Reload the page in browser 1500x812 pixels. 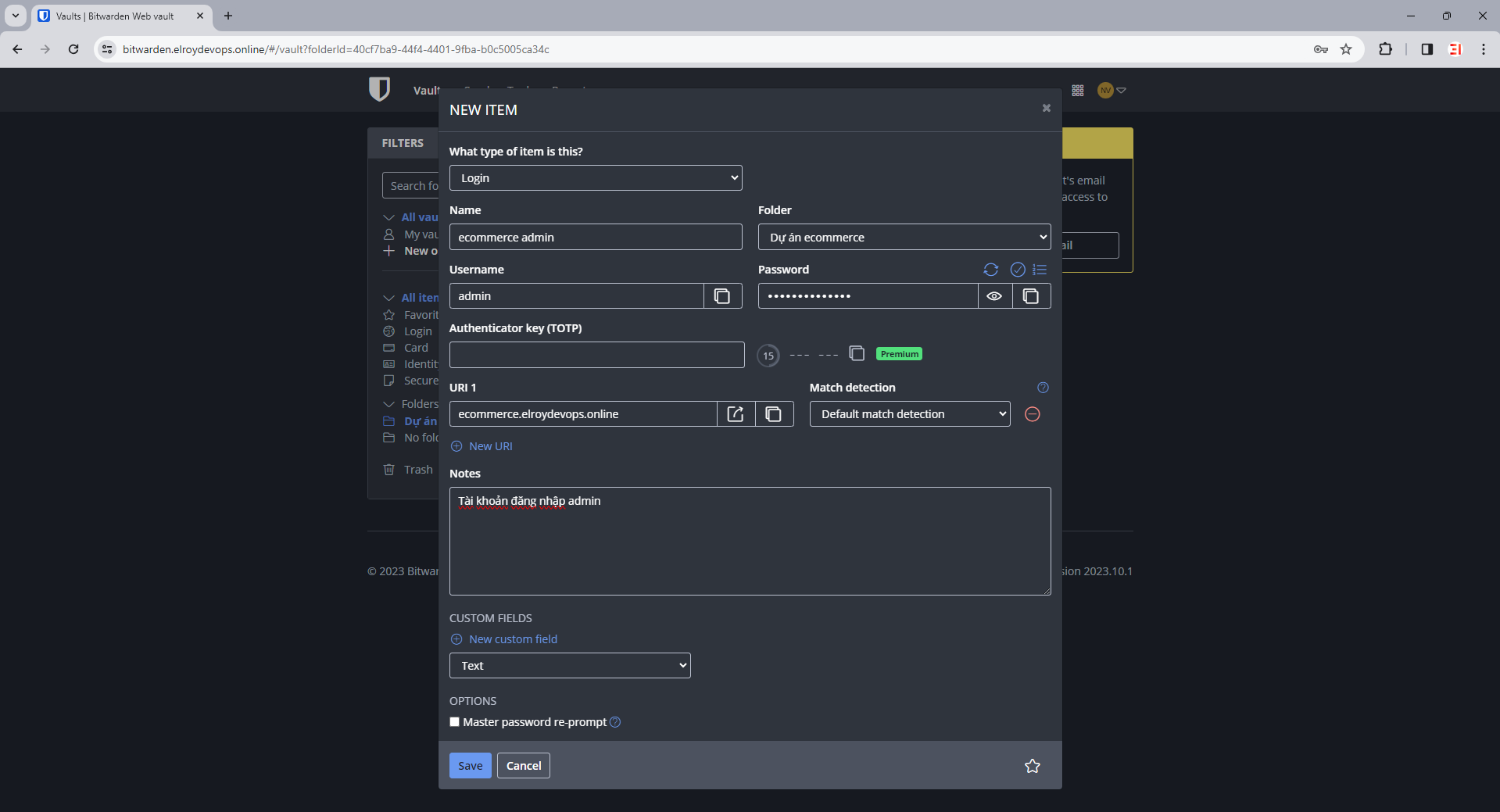(73, 49)
